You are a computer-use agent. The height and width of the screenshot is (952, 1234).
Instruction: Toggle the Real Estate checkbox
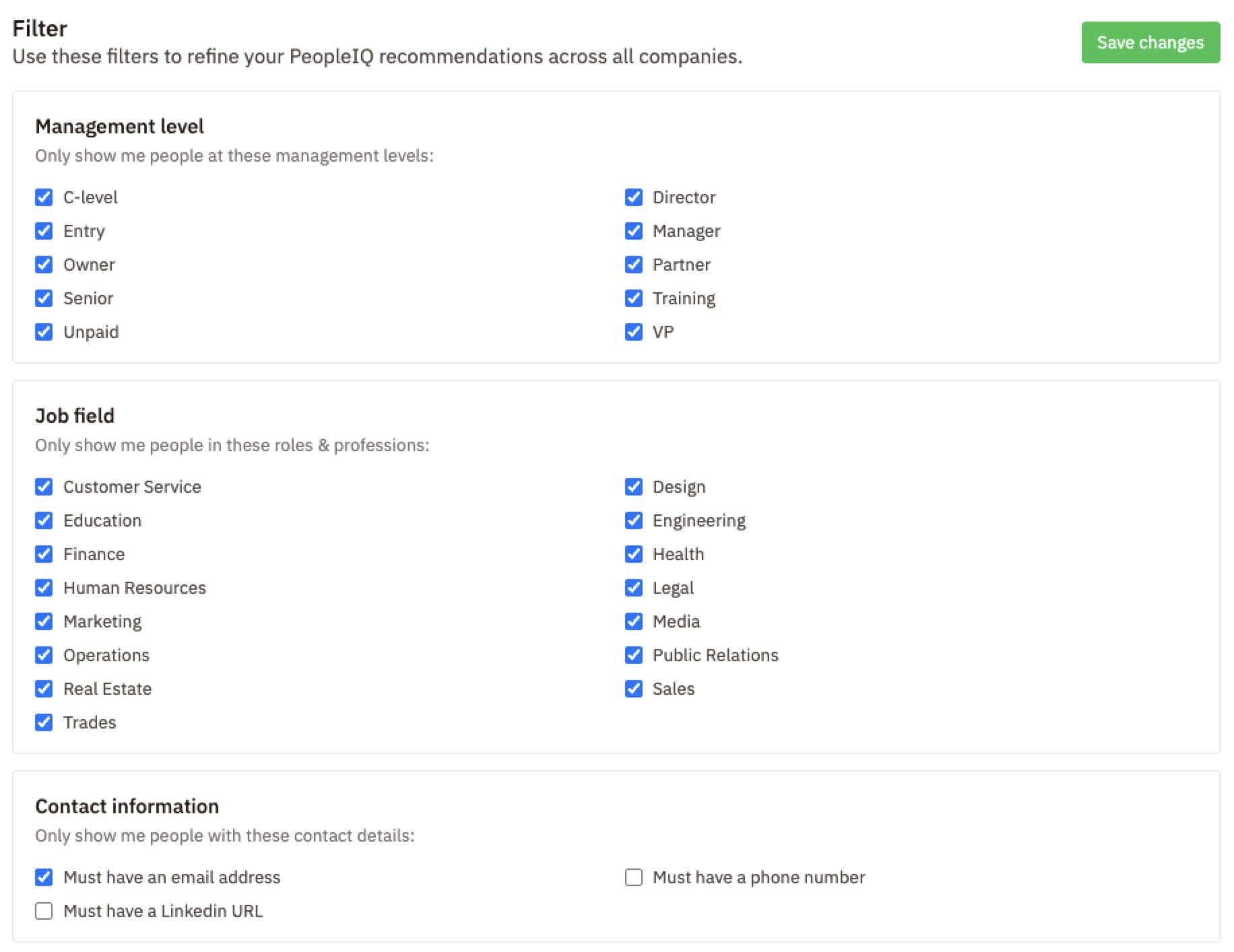pyautogui.click(x=44, y=689)
